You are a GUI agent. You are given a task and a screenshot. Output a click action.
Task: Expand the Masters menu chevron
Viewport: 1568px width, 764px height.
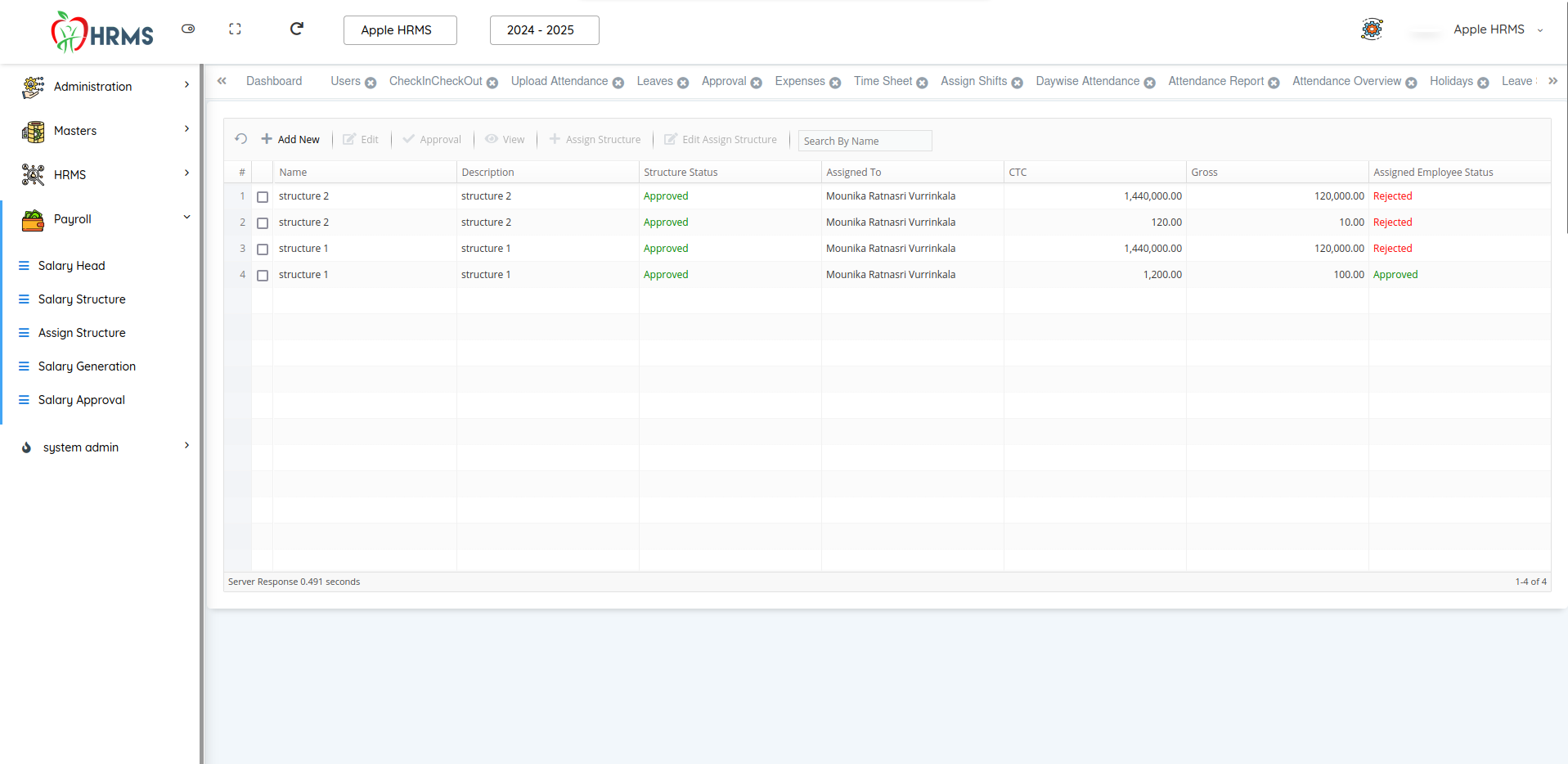tap(186, 129)
